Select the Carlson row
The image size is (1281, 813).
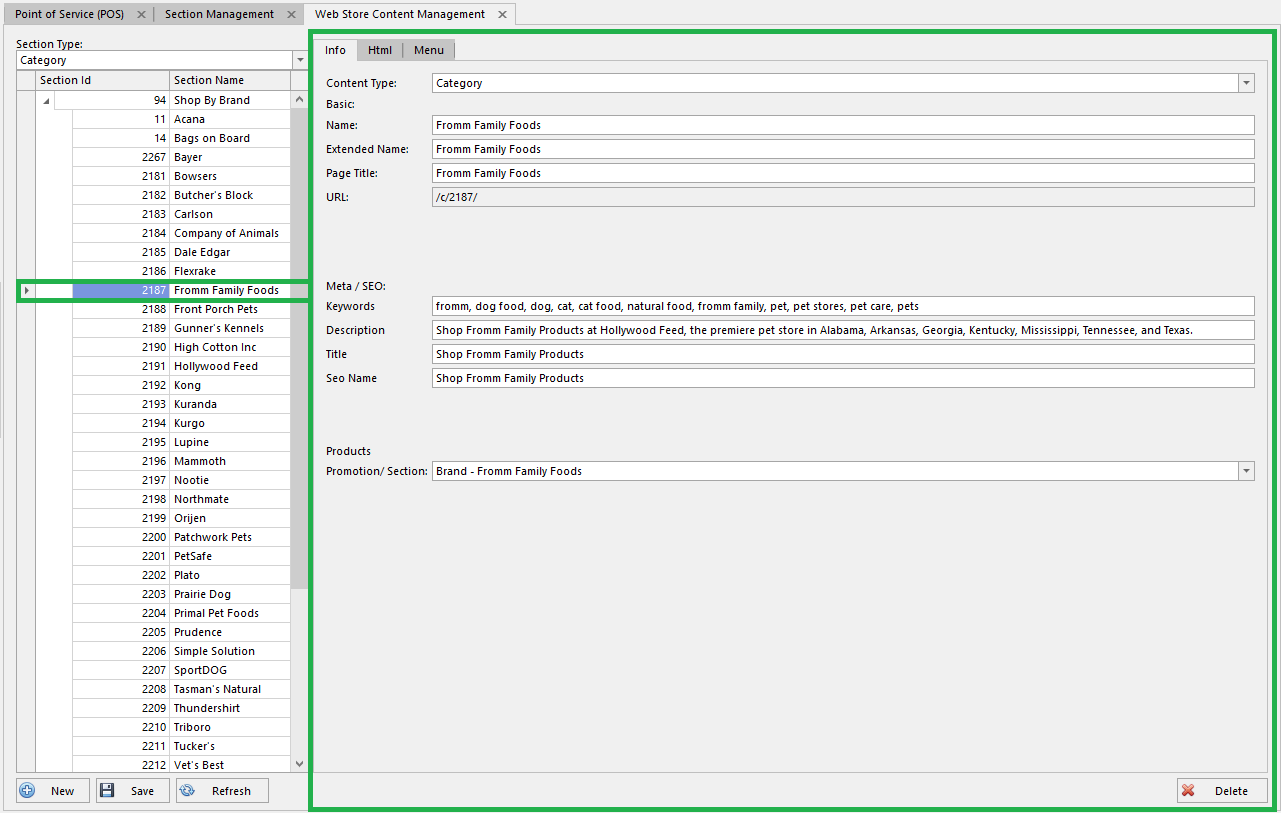pos(181,214)
